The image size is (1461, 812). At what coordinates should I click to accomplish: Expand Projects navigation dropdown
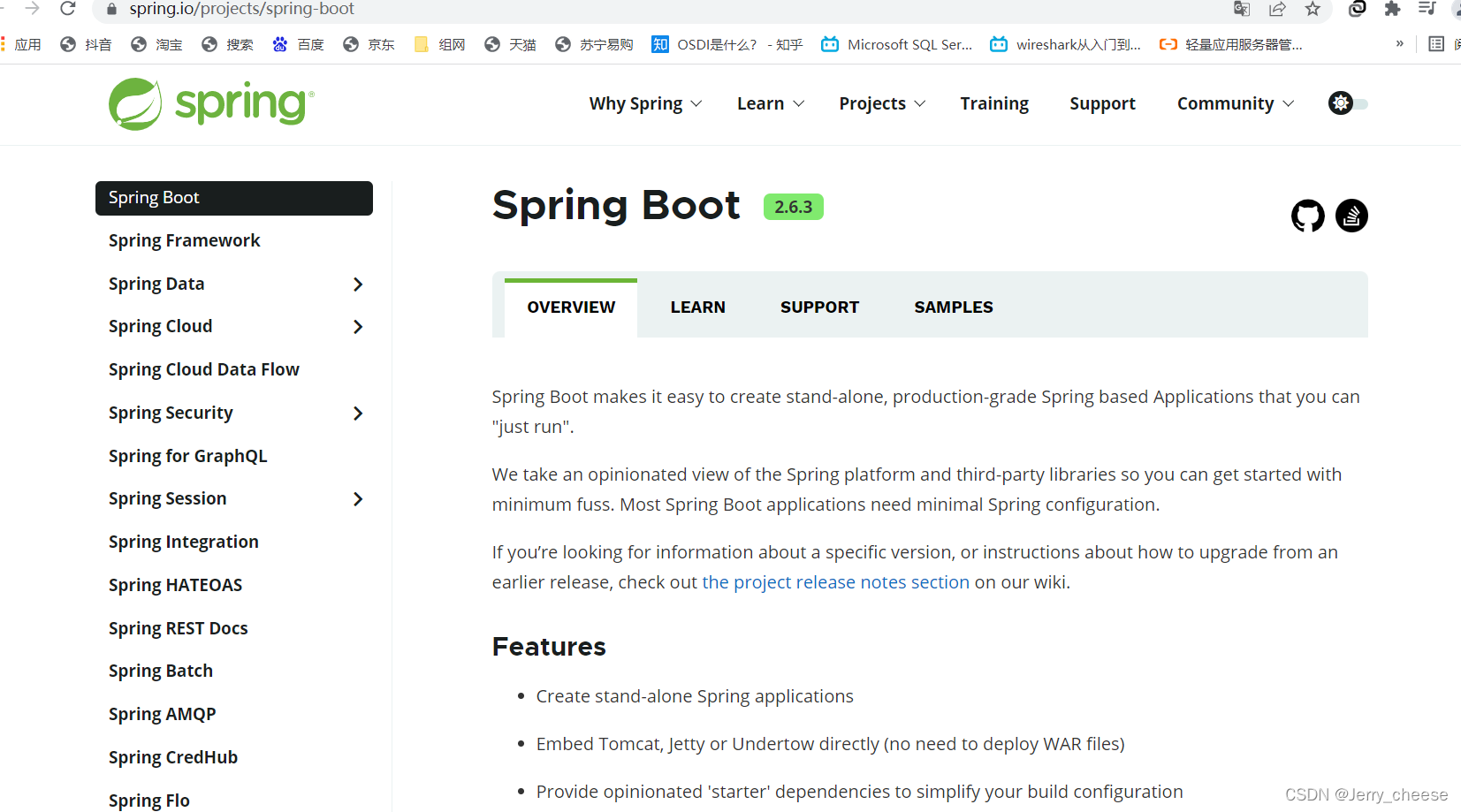882,103
